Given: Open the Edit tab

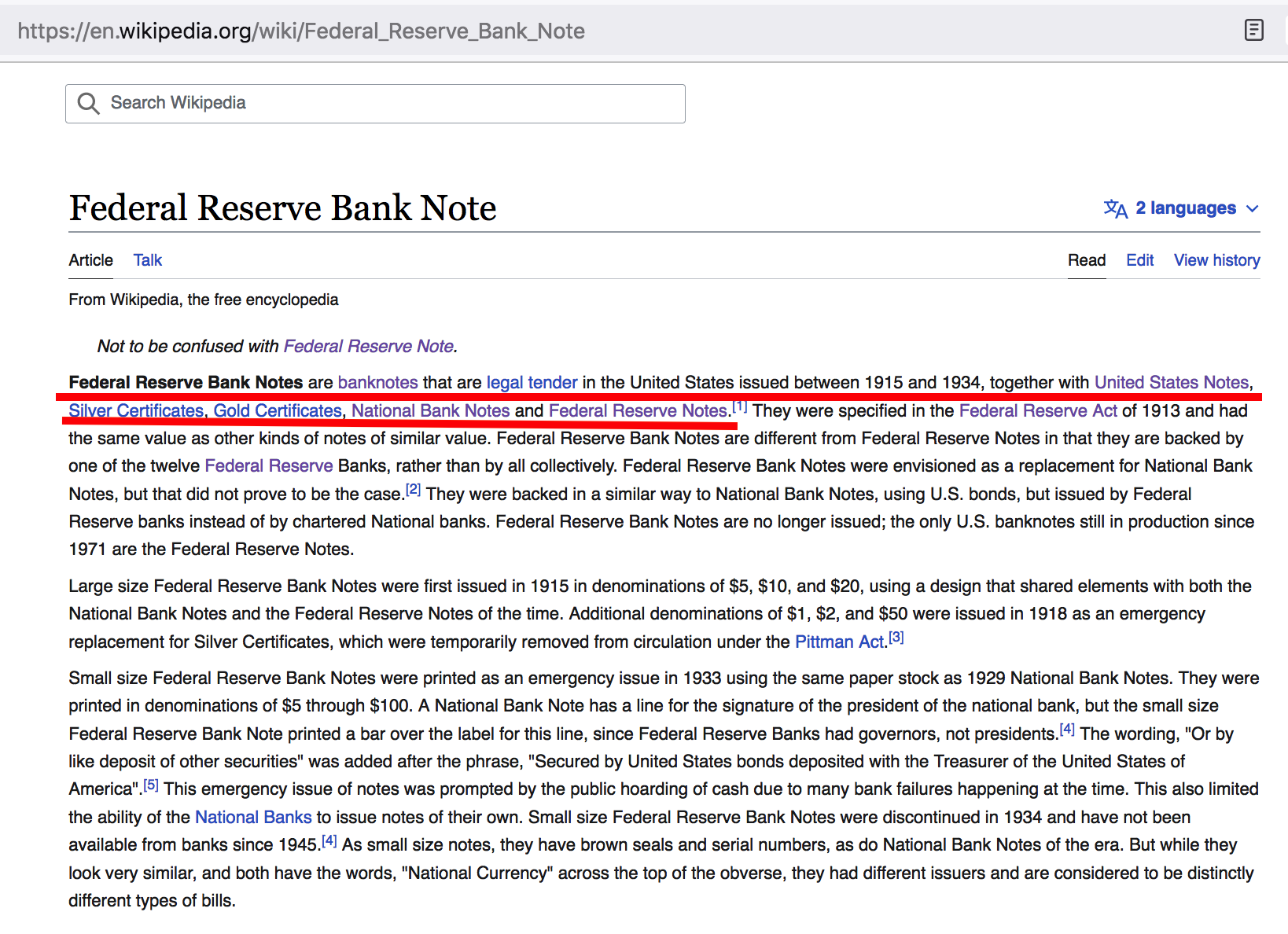Looking at the screenshot, I should click(x=1139, y=260).
